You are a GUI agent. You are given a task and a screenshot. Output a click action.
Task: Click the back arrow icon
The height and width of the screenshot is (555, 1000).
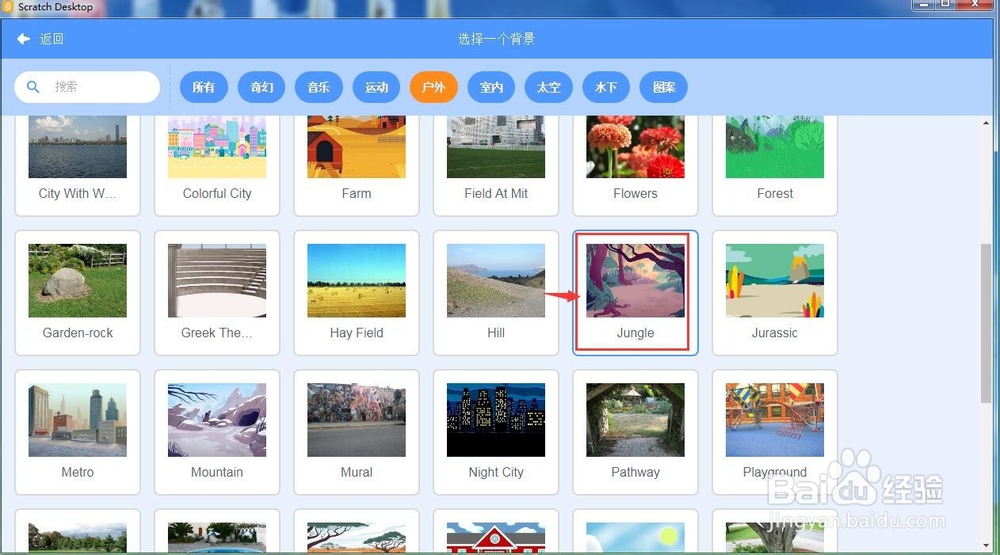pos(24,39)
